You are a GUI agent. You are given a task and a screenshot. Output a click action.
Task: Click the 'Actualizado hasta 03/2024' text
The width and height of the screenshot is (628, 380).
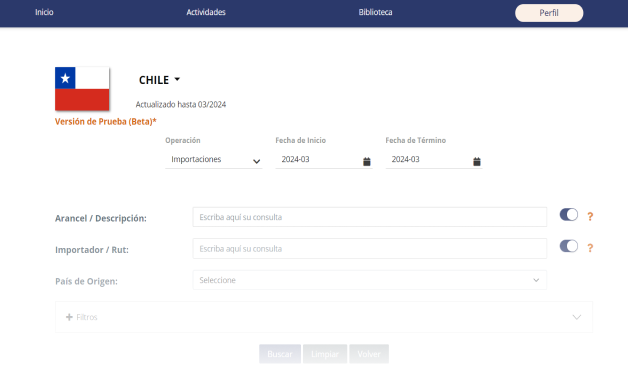181,105
